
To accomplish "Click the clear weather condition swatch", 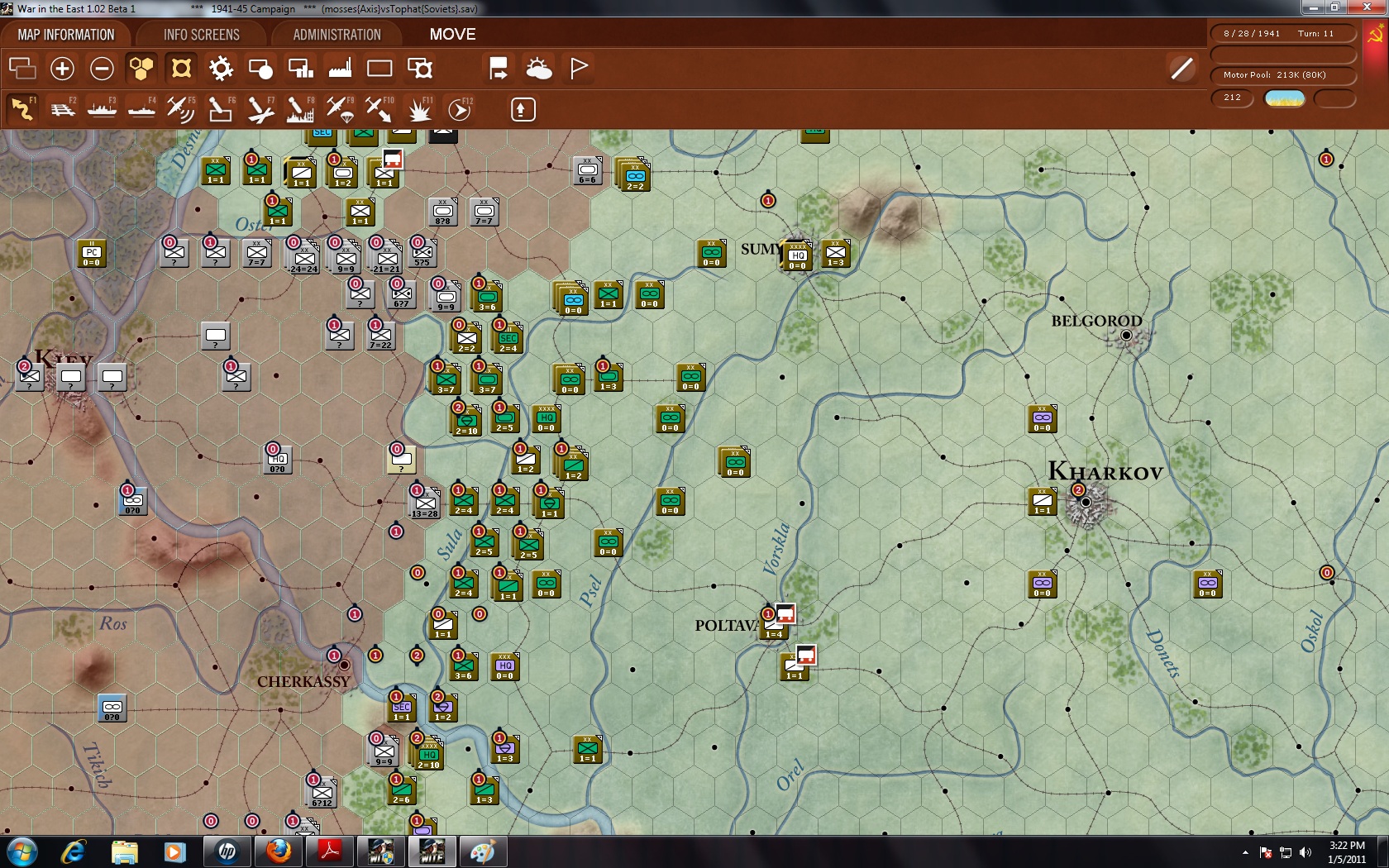I will click(x=1286, y=98).
